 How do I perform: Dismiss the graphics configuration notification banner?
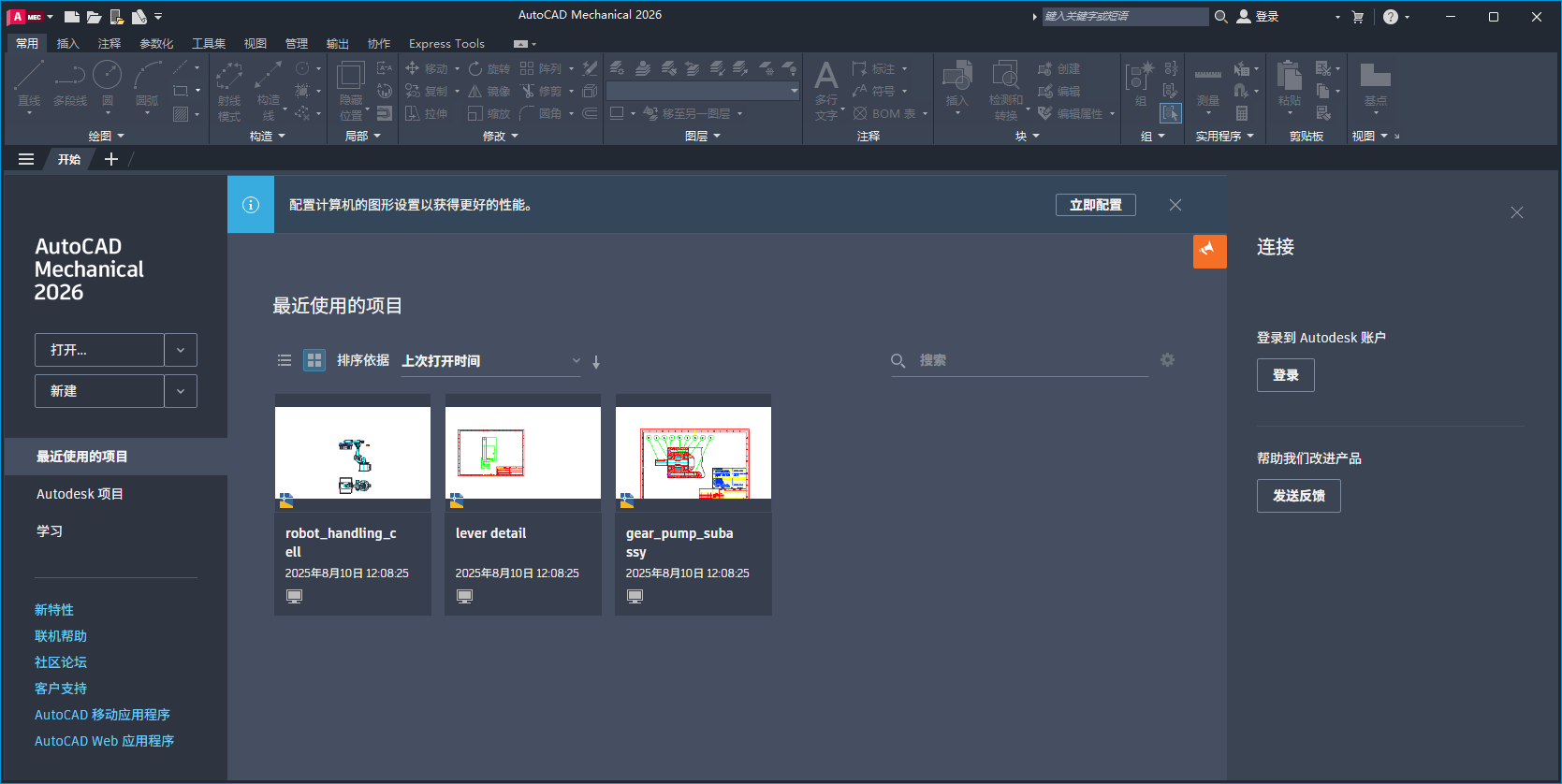tap(1175, 205)
